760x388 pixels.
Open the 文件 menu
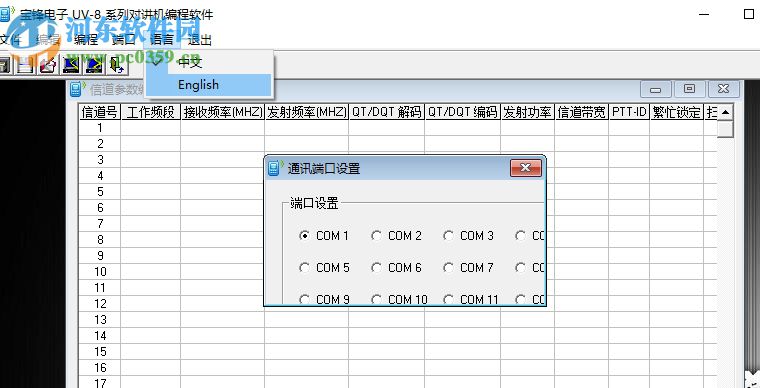coord(10,40)
